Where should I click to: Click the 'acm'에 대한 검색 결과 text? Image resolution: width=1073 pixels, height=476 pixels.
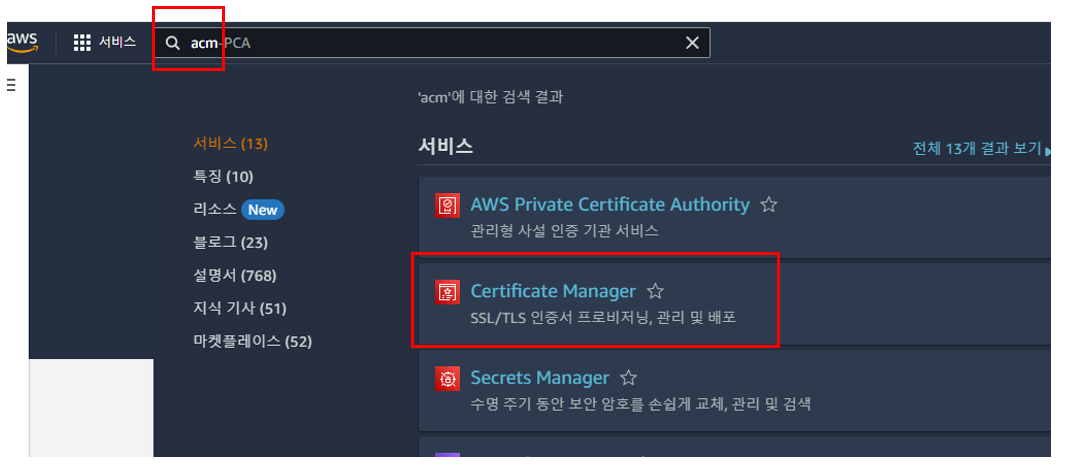coord(490,97)
